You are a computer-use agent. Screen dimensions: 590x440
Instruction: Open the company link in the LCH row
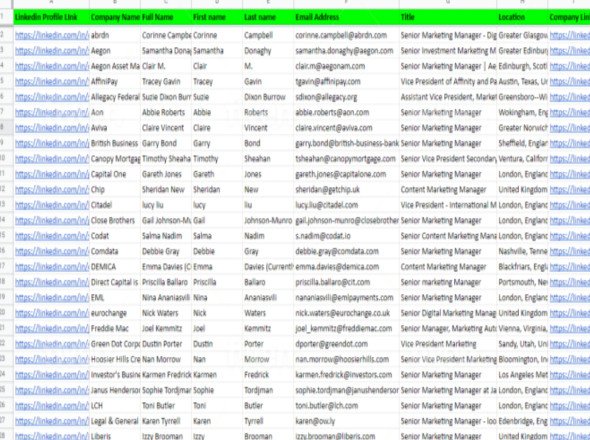(570, 406)
